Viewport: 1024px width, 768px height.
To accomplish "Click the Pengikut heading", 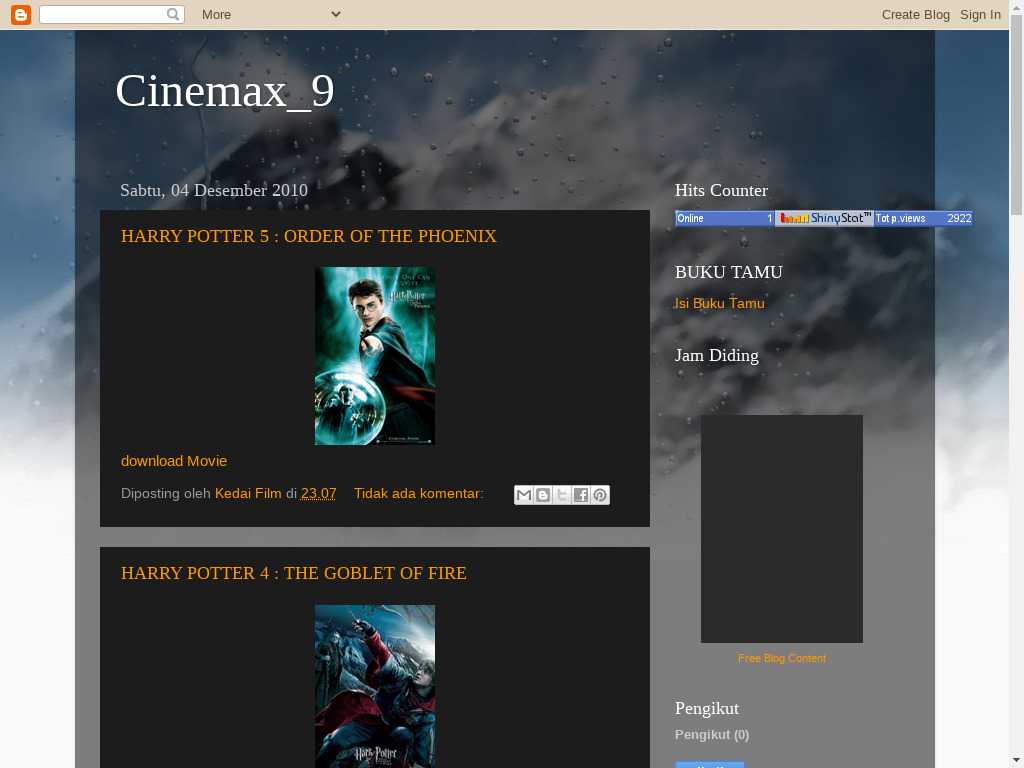I will [x=707, y=708].
